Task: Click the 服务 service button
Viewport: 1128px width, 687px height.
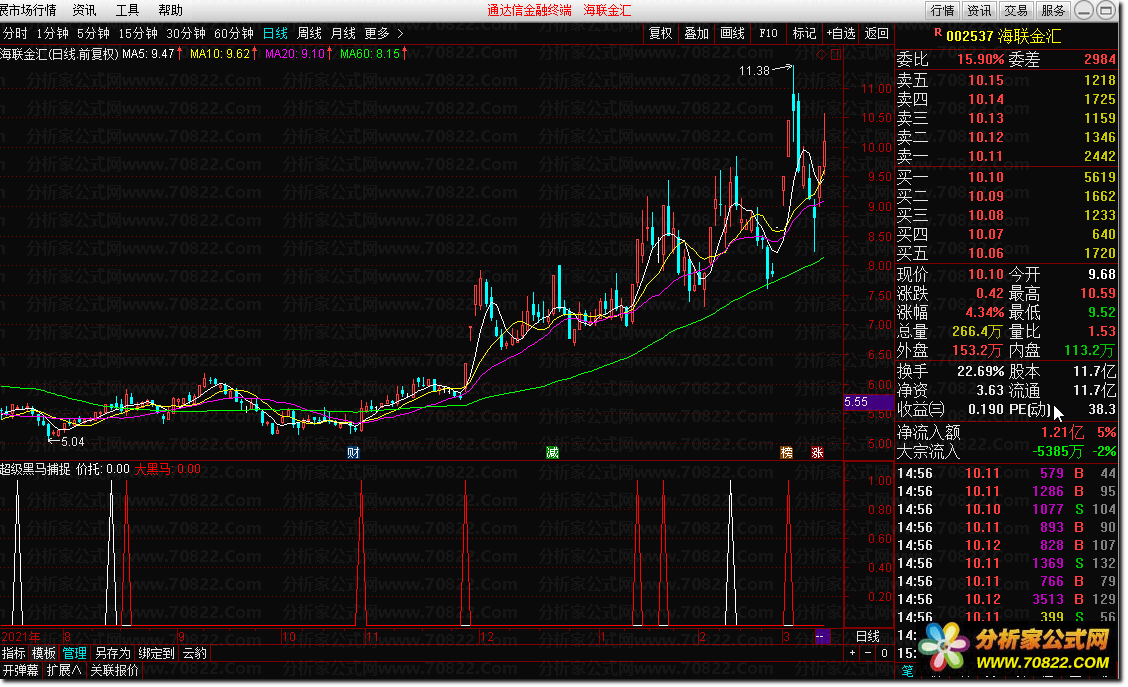Action: tap(1052, 10)
